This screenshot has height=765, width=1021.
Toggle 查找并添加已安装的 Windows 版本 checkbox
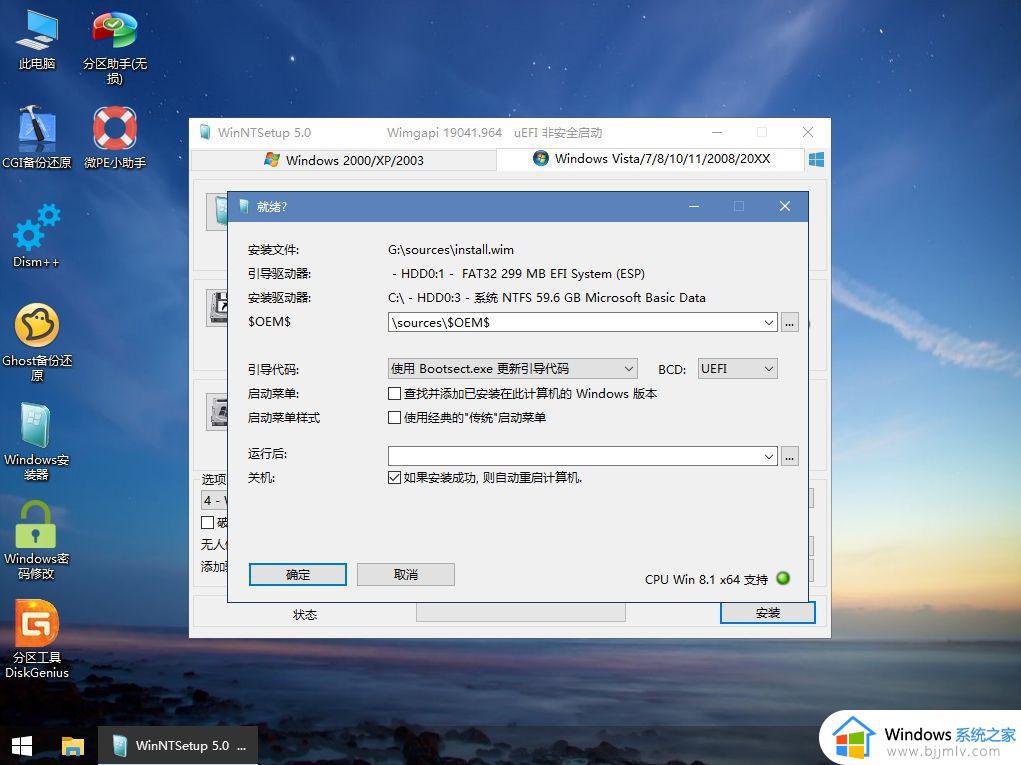394,393
